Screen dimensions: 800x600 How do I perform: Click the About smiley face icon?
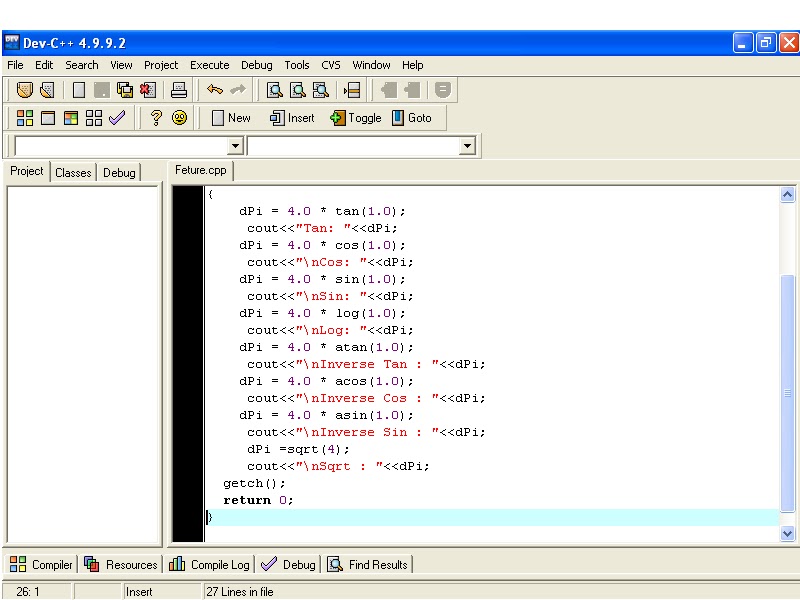pos(179,118)
